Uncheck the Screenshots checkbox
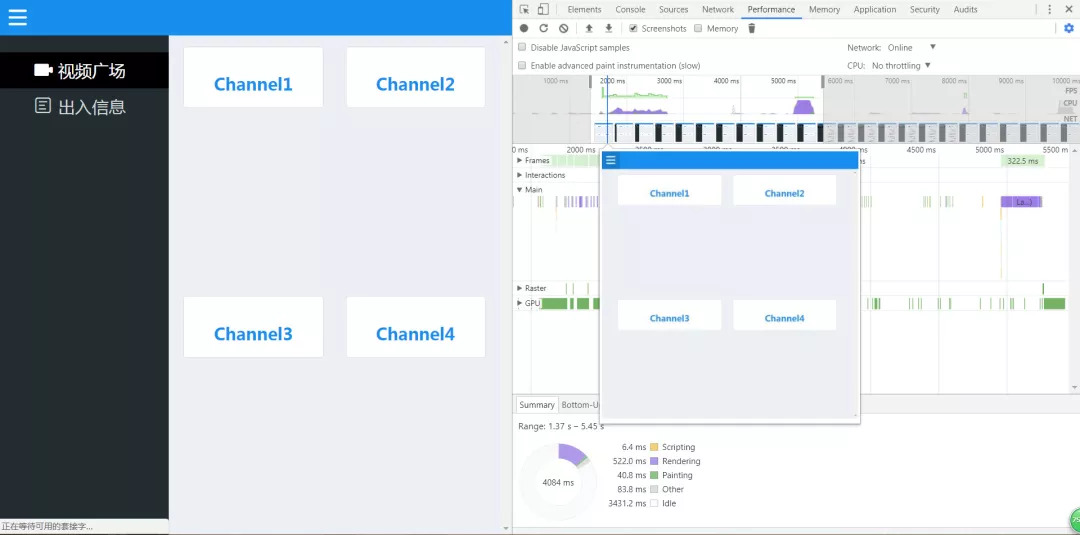The image size is (1080, 535). 633,28
